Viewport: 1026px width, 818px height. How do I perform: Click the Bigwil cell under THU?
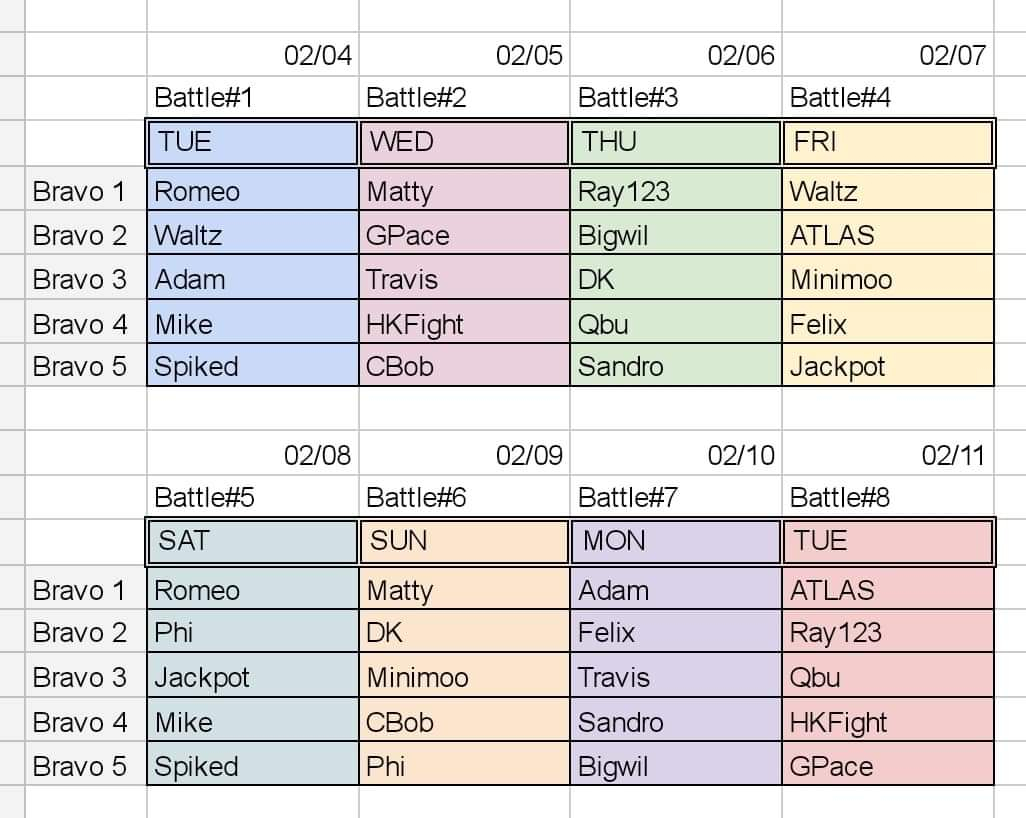tap(676, 234)
